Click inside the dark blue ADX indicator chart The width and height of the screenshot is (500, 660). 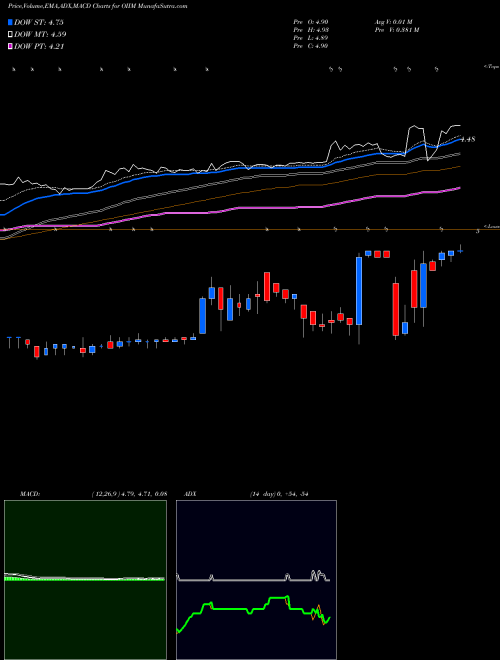256,580
